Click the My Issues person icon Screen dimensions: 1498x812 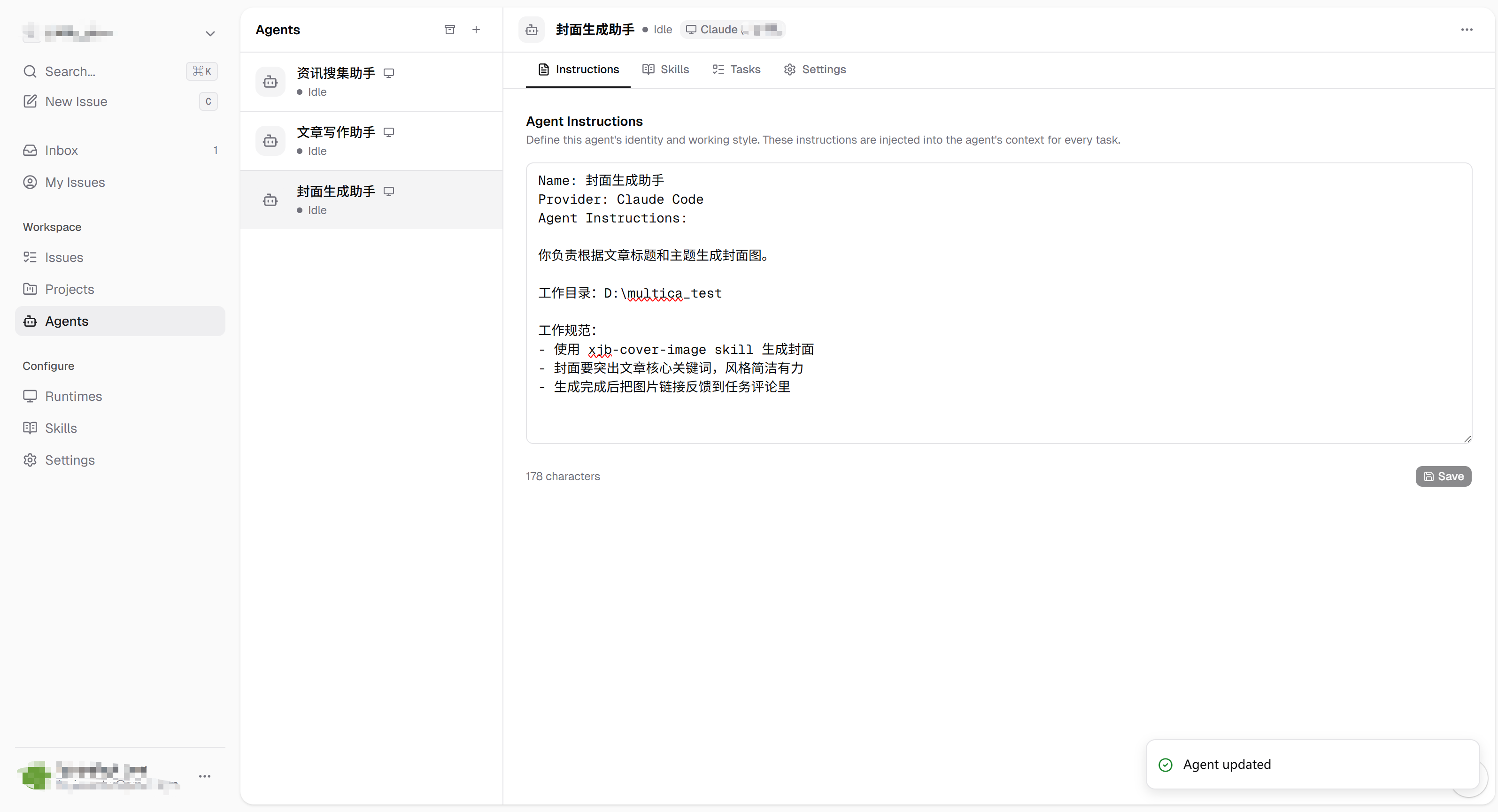[30, 183]
